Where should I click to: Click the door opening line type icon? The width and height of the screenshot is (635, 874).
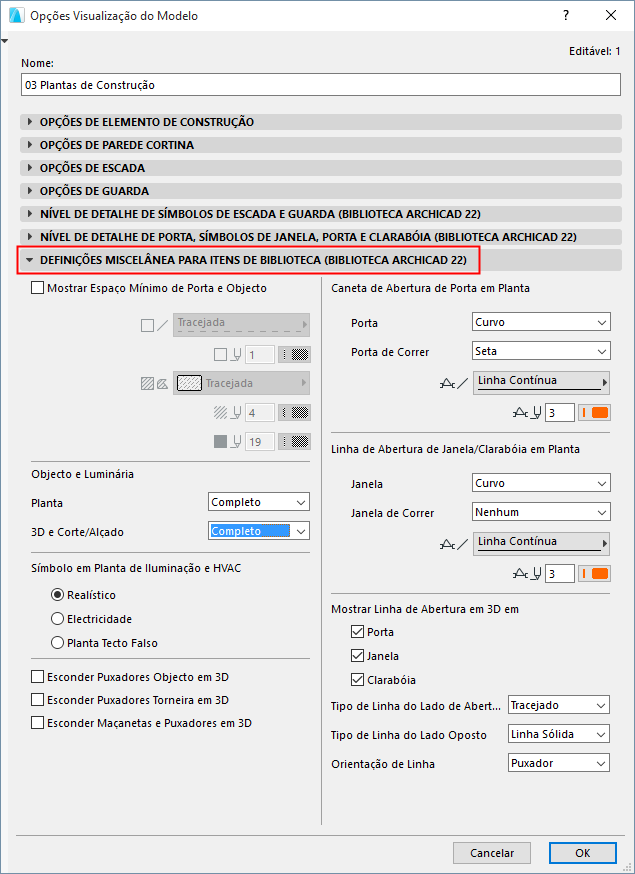click(x=454, y=383)
